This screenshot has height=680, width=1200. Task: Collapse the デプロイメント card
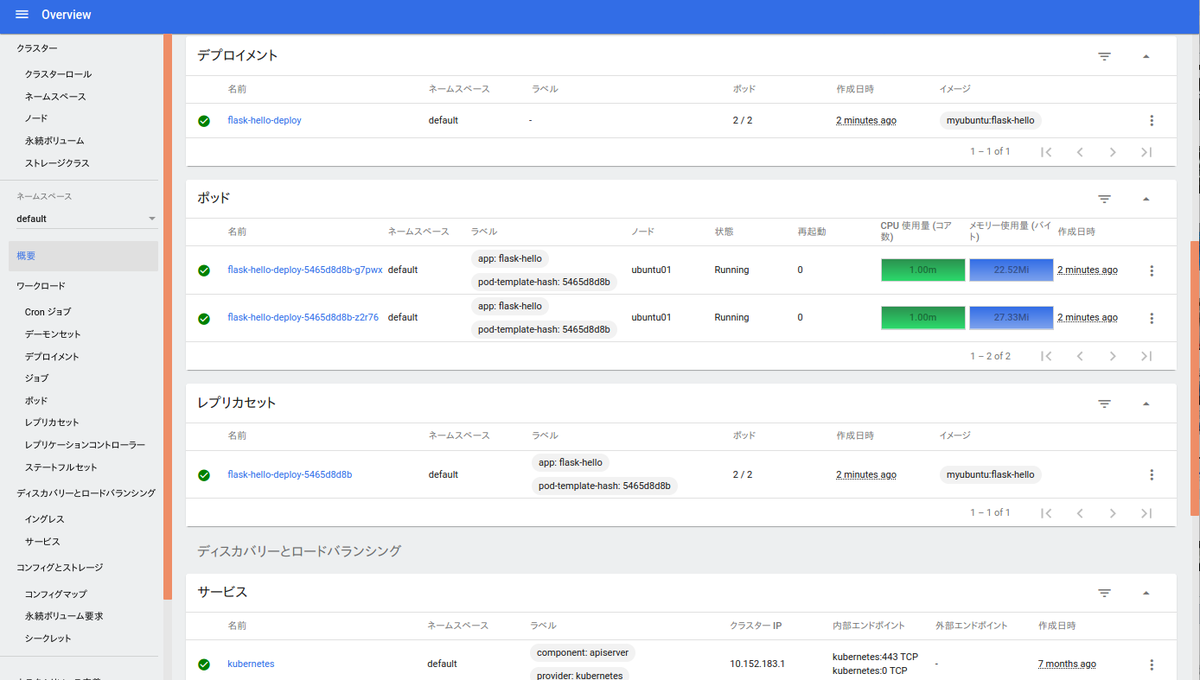[x=1146, y=56]
